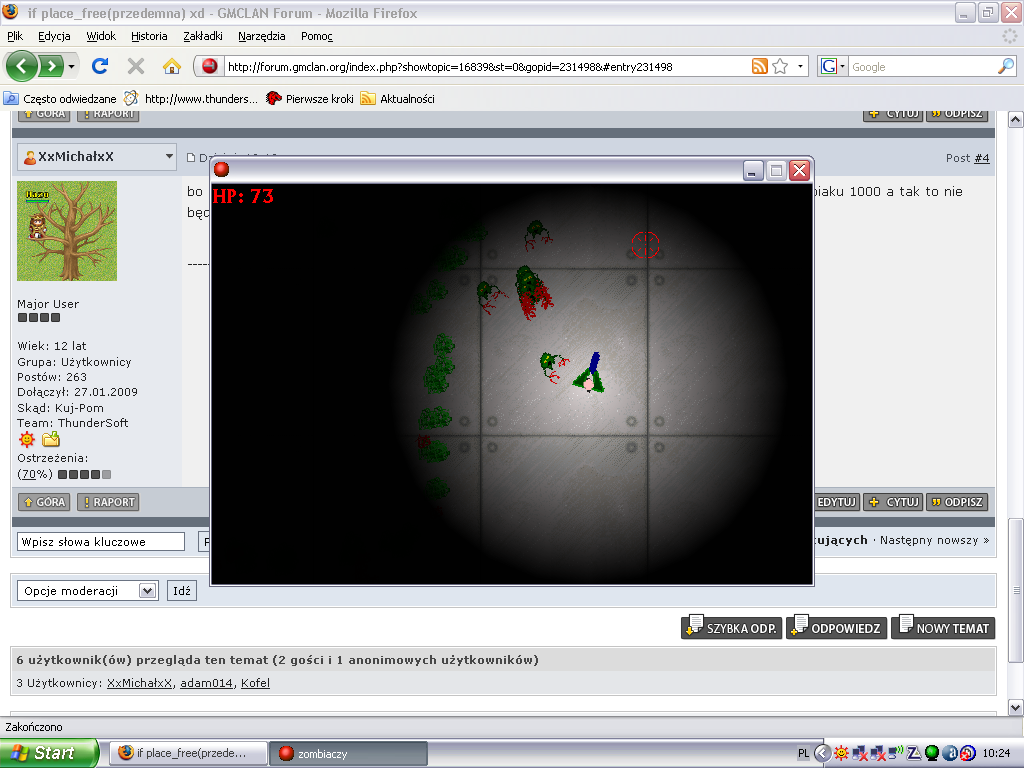The height and width of the screenshot is (768, 1024).
Task: Switch to zombiaczy taskbar window
Action: point(348,753)
